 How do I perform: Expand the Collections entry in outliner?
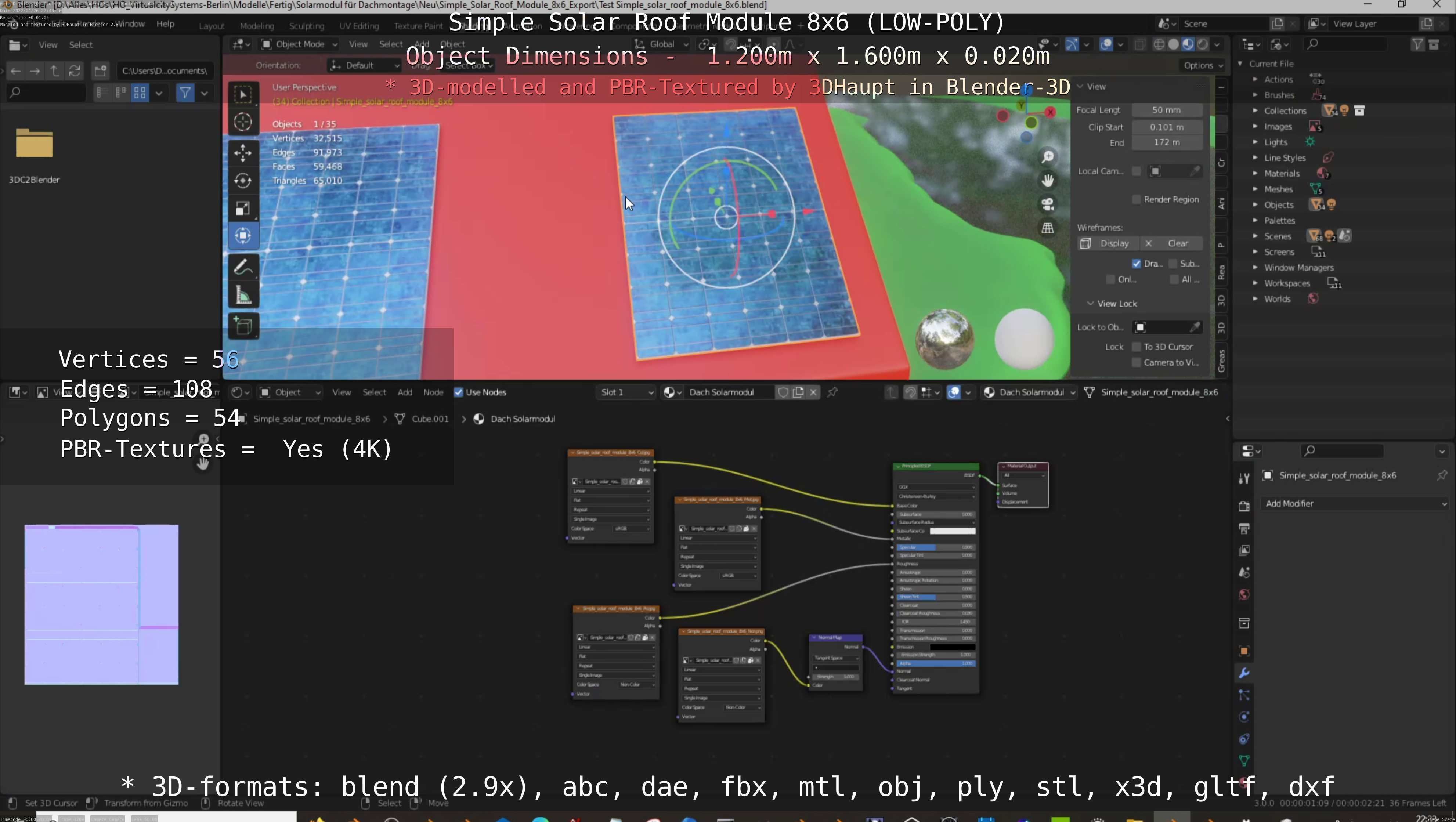tap(1256, 111)
